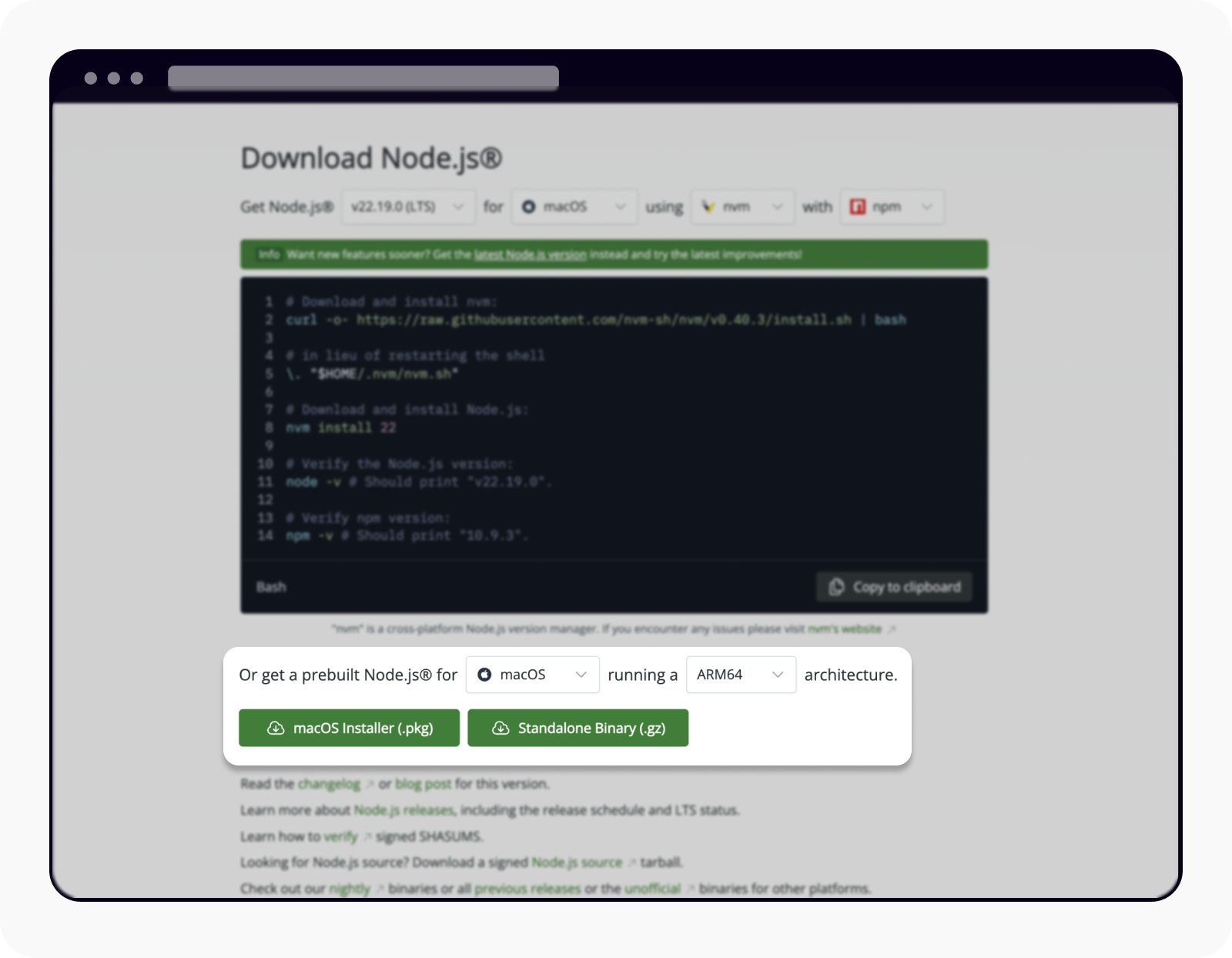Click the Apple logo in the top platform selector
This screenshot has height=958, width=1232.
point(529,206)
